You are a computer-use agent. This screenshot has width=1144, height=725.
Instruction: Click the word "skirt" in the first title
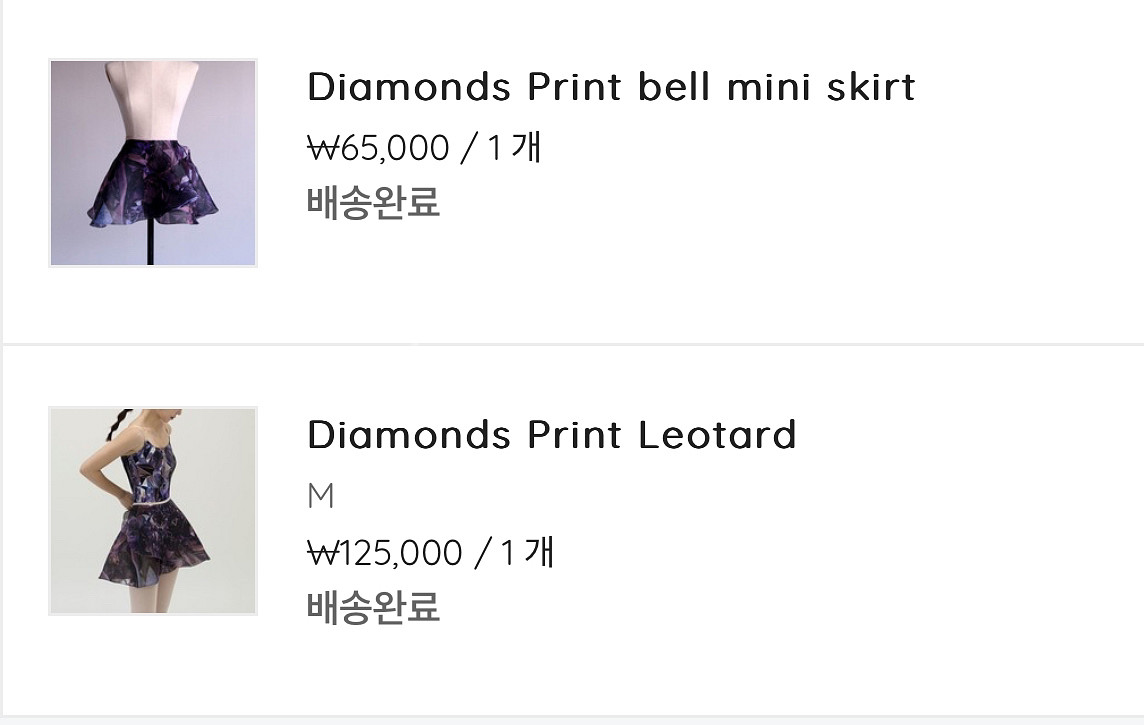point(870,87)
